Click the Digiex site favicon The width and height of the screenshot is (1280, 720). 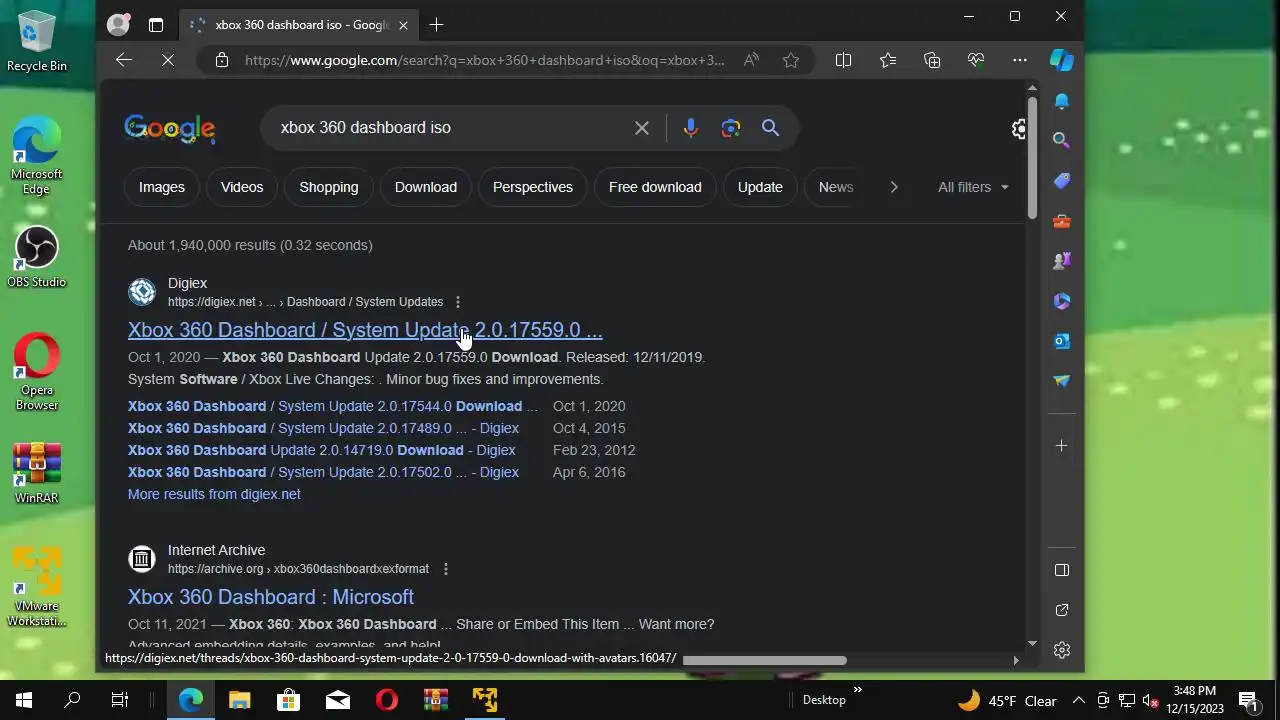click(142, 292)
